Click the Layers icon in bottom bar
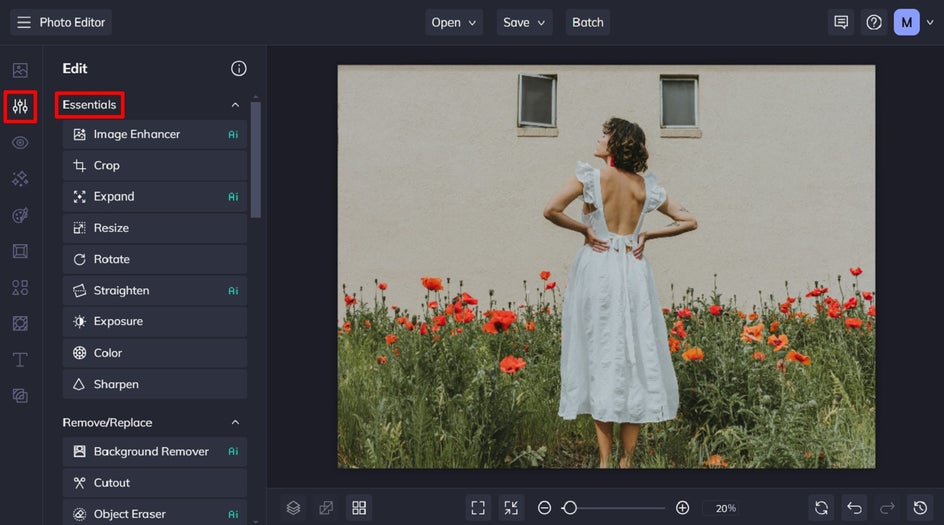Screen dimensions: 944x525 click(x=293, y=508)
